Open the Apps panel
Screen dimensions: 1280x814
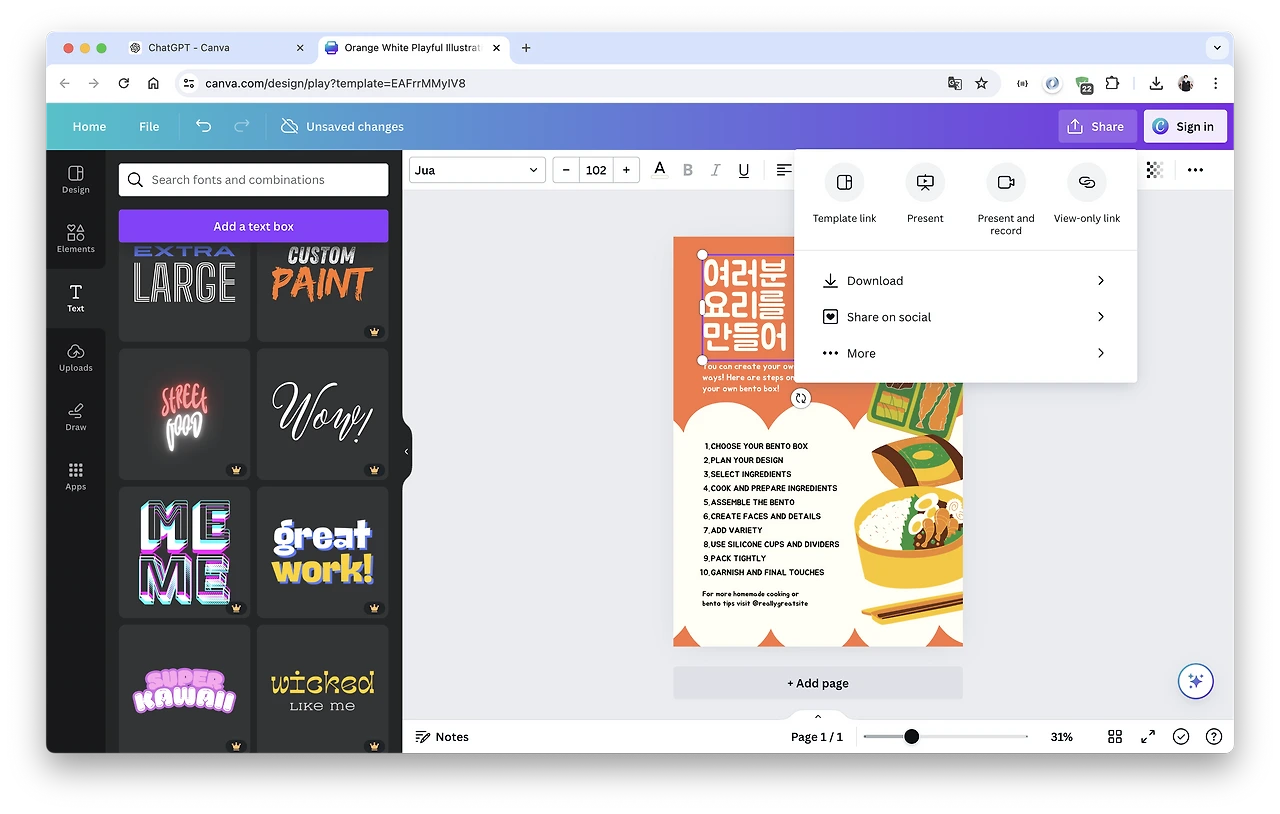pos(76,476)
